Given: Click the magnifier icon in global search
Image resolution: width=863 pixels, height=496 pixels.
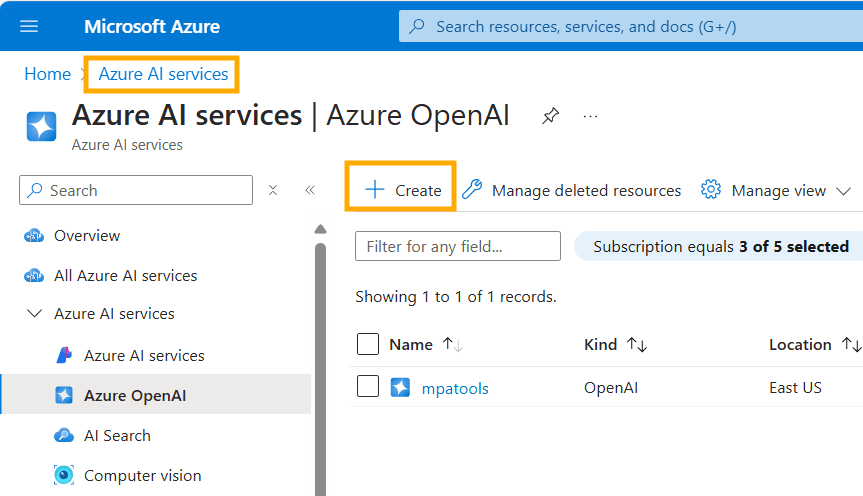Looking at the screenshot, I should click(418, 26).
